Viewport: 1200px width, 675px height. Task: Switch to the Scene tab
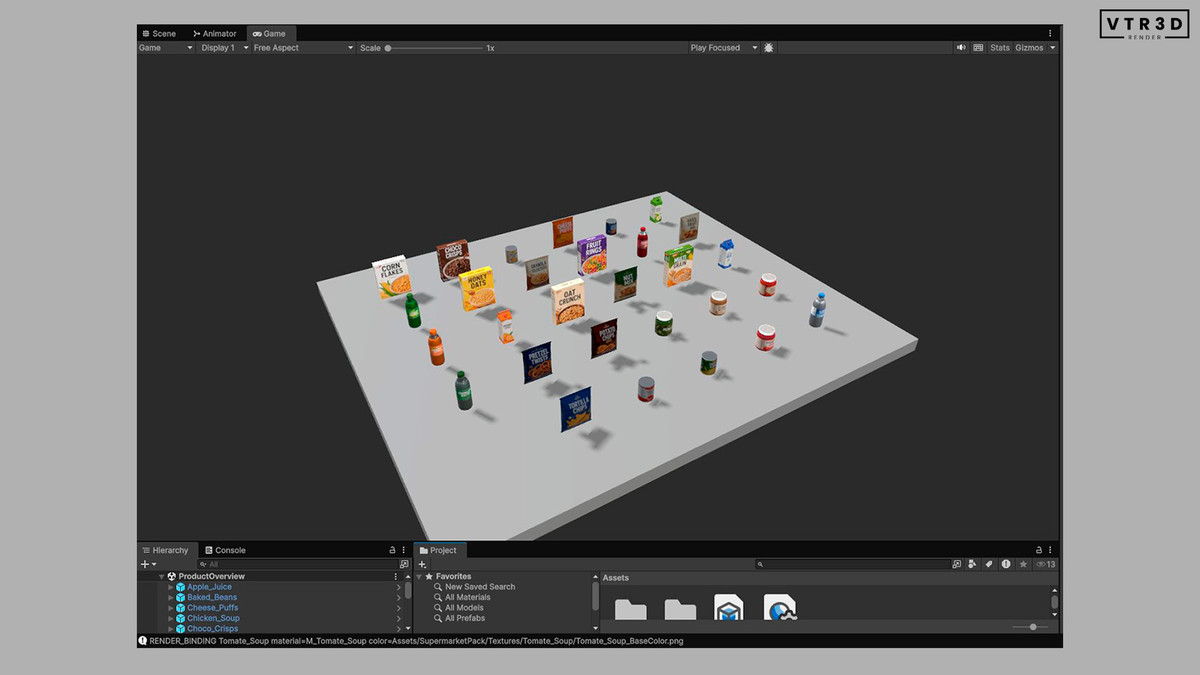pyautogui.click(x=159, y=33)
